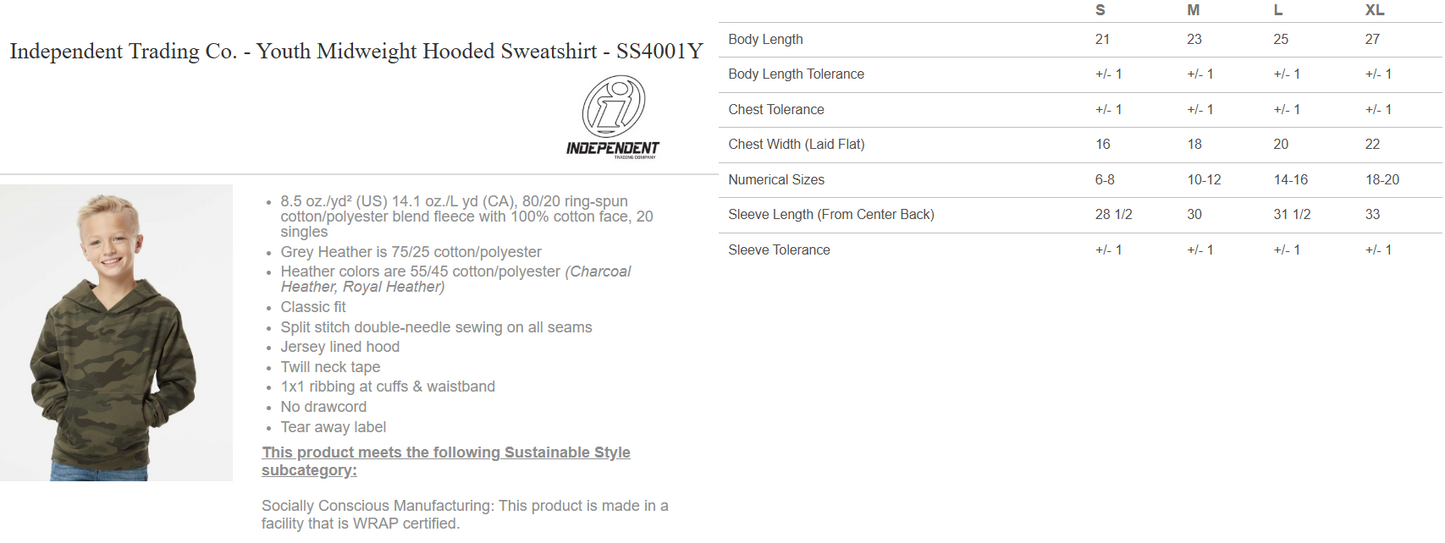This screenshot has width=1445, height=543.
Task: Click the Socially Conscious Manufacturing paragraph
Action: coord(465,514)
